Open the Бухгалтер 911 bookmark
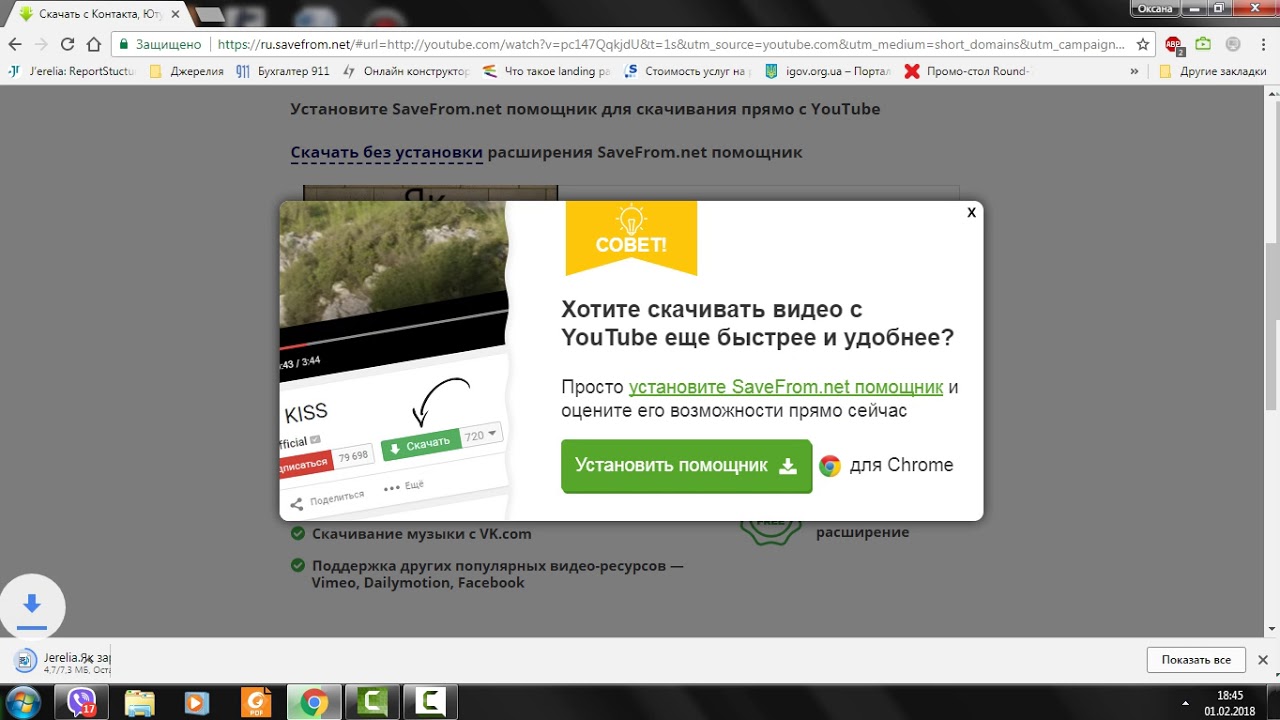1280x720 pixels. coord(283,71)
